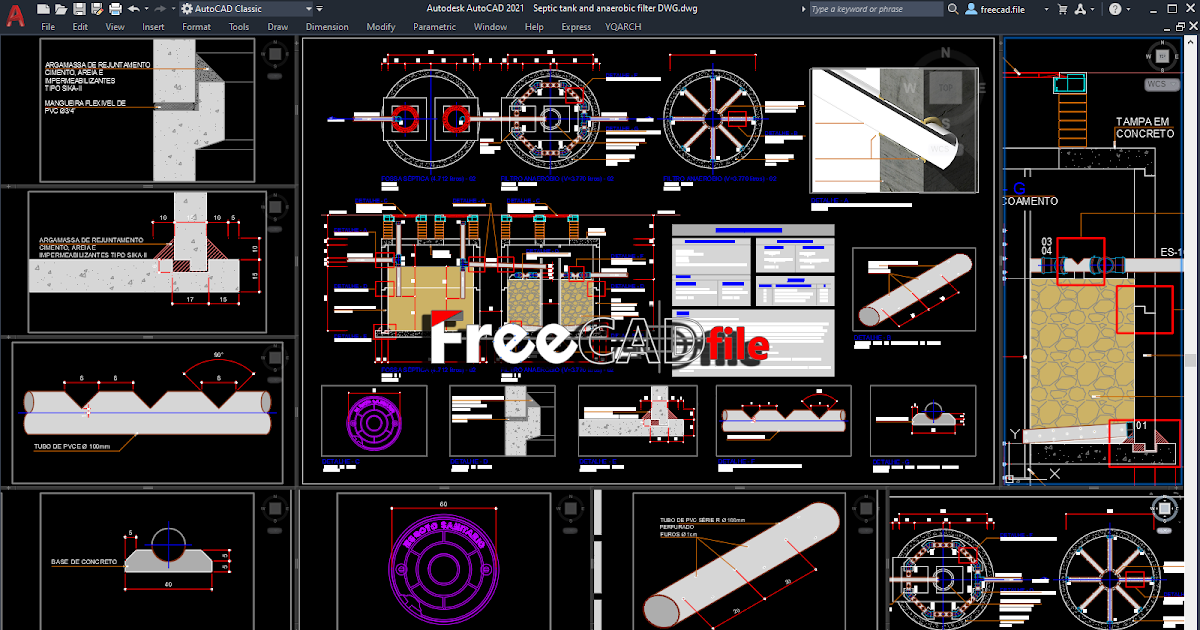Redo the last undone action
This screenshot has width=1200, height=630.
point(159,9)
